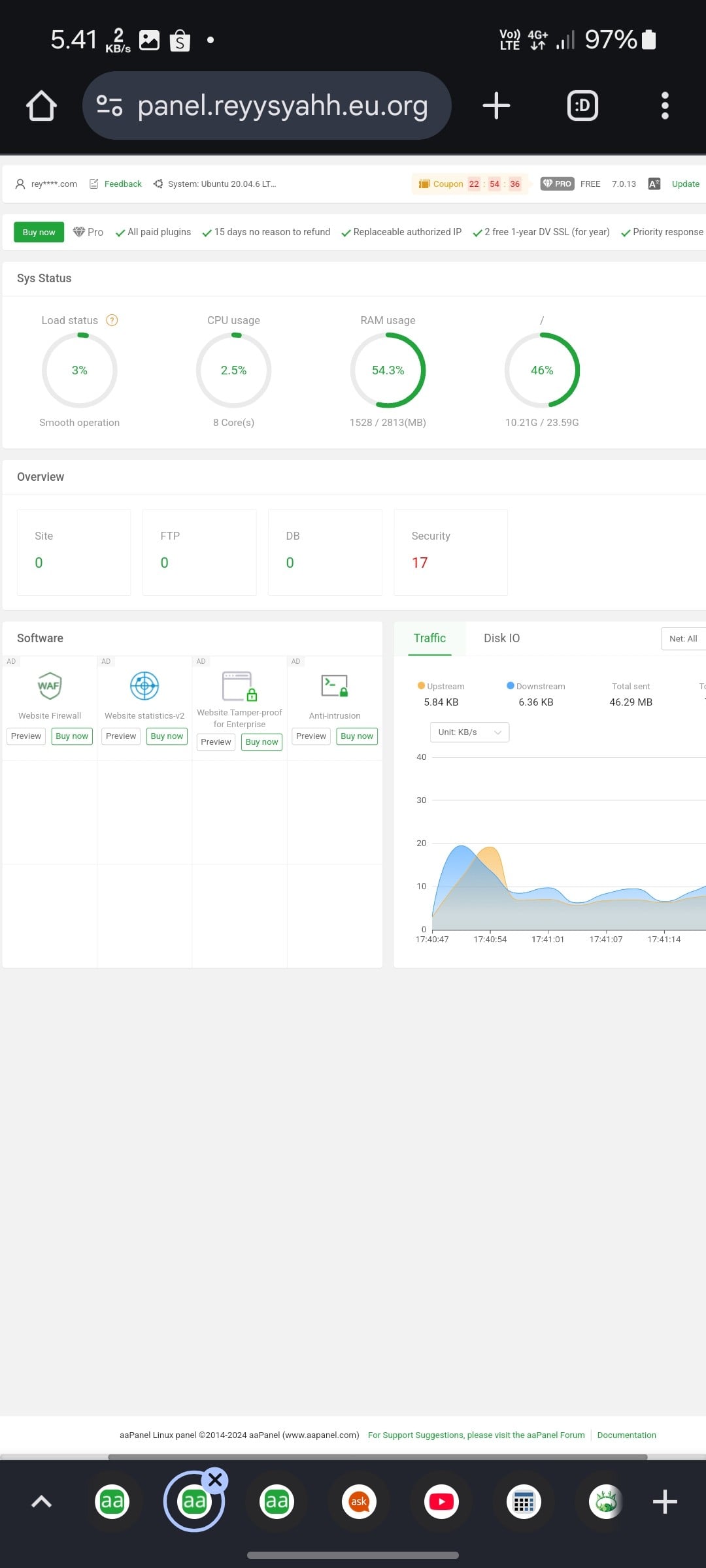Open the YouTube tab shortcut
Image resolution: width=706 pixels, height=1568 pixels.
(x=441, y=1502)
